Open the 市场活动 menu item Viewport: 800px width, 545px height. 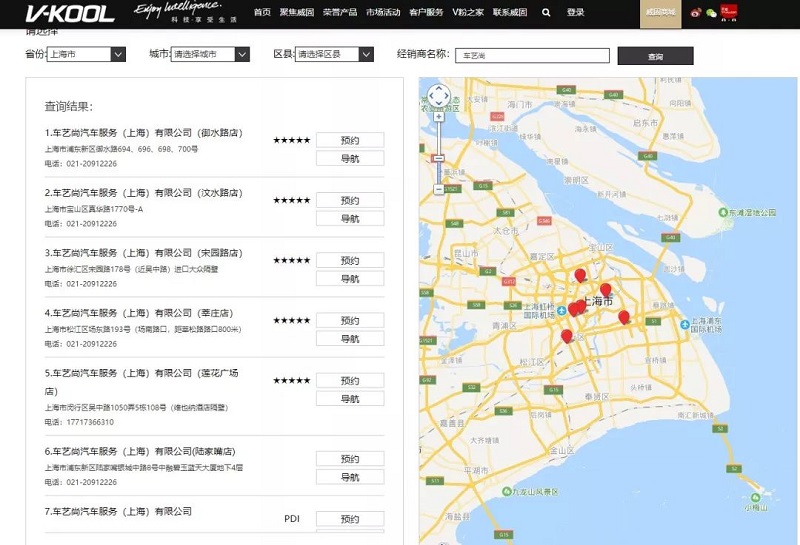383,12
